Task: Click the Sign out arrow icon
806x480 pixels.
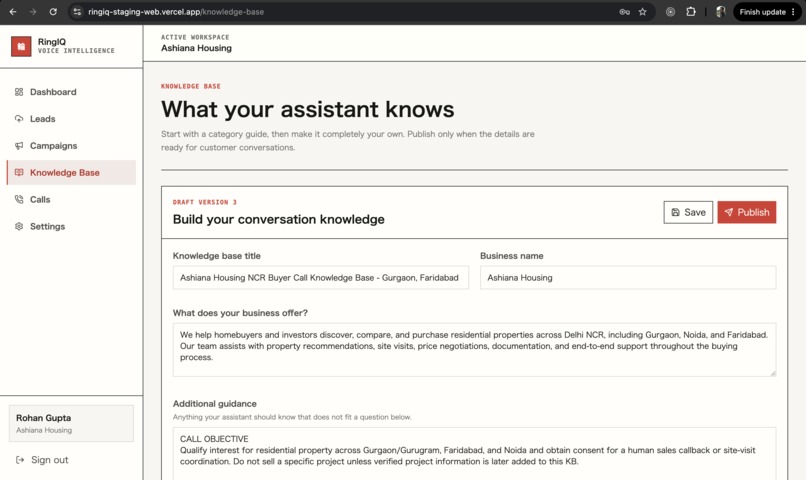Action: (x=20, y=460)
